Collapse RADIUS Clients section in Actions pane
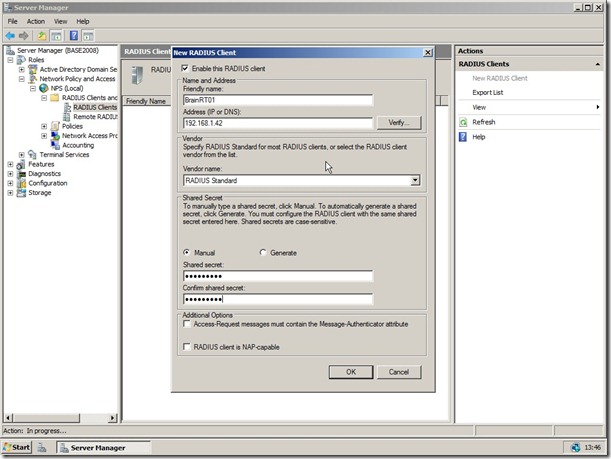611x459 pixels. coord(598,64)
